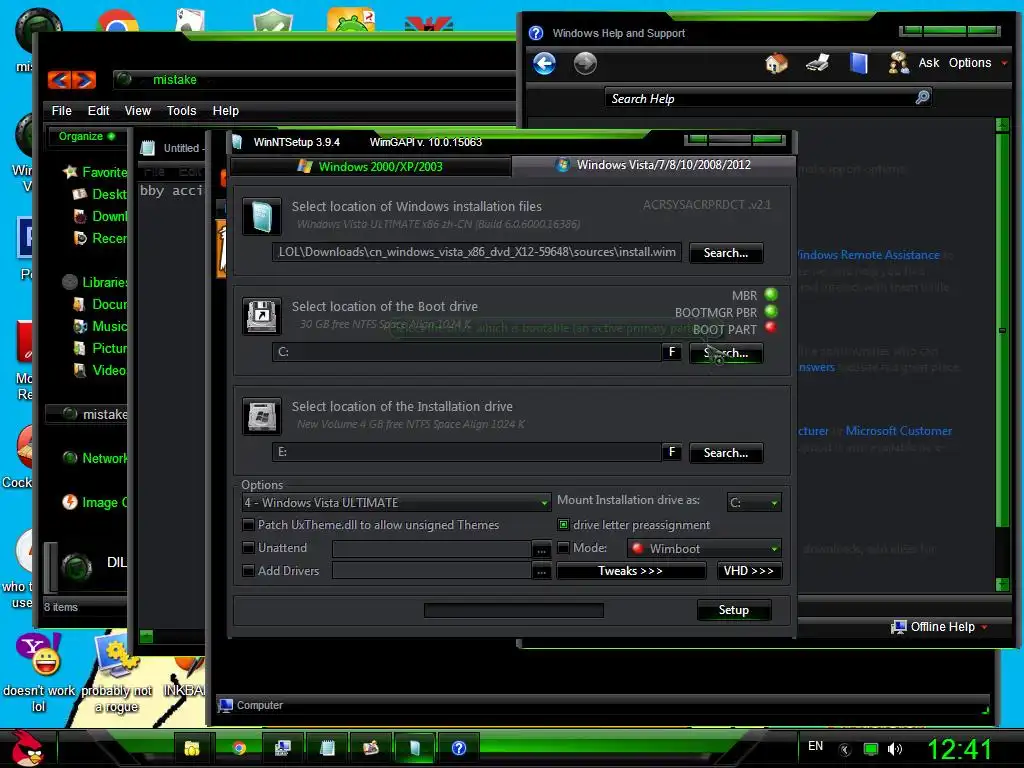Click the setup progress bar
The height and width of the screenshot is (768, 1024).
pos(514,610)
